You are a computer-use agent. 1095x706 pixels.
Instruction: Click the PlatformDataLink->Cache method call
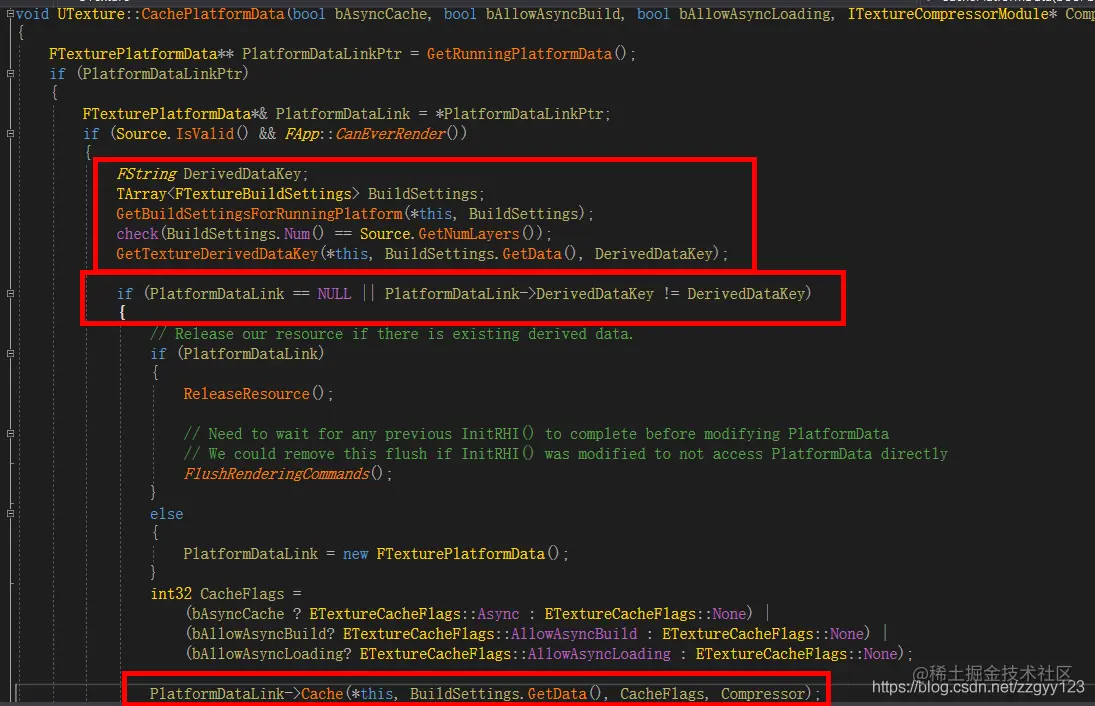[322, 693]
